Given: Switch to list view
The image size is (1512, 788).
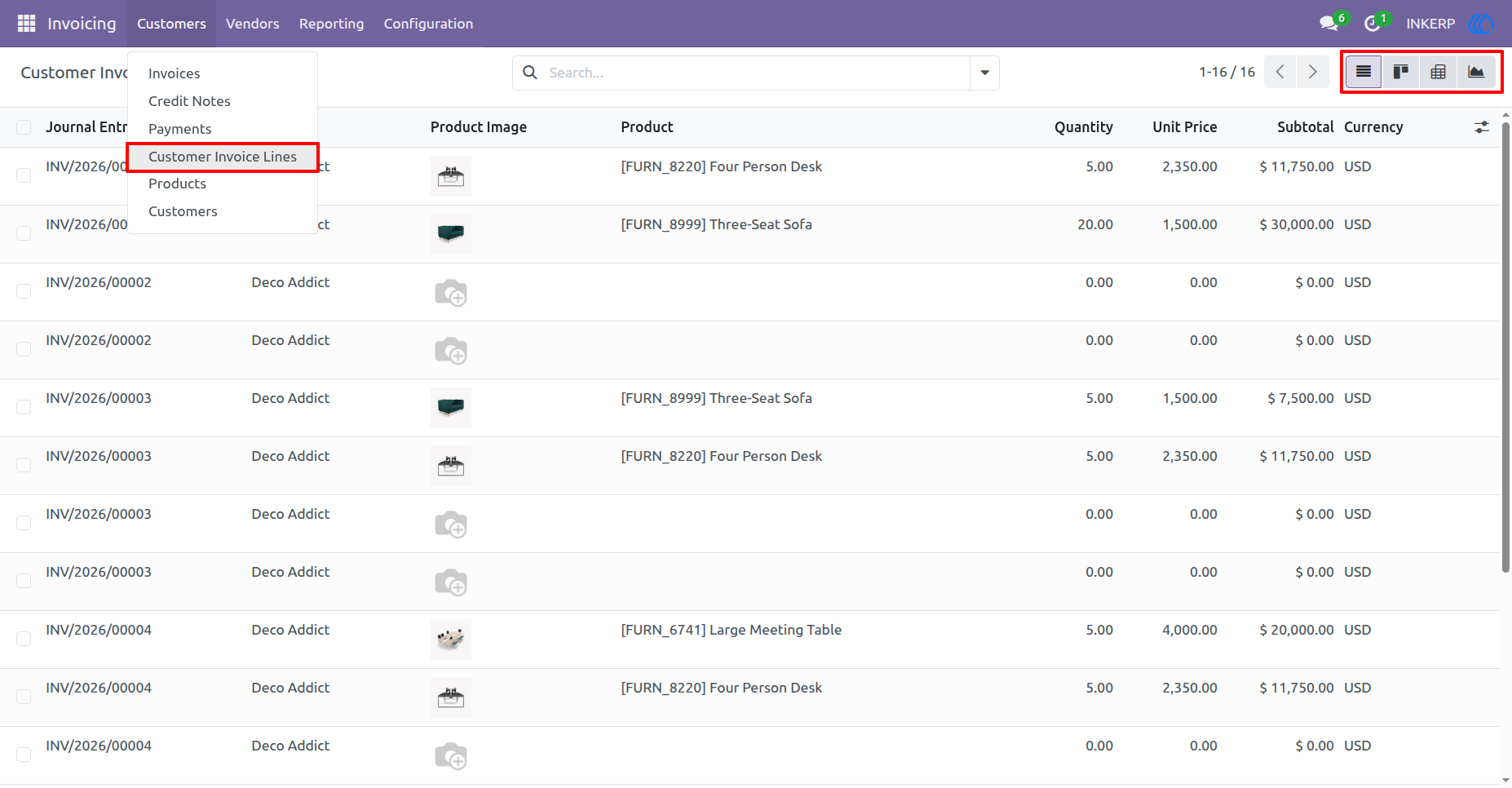Looking at the screenshot, I should (1364, 72).
